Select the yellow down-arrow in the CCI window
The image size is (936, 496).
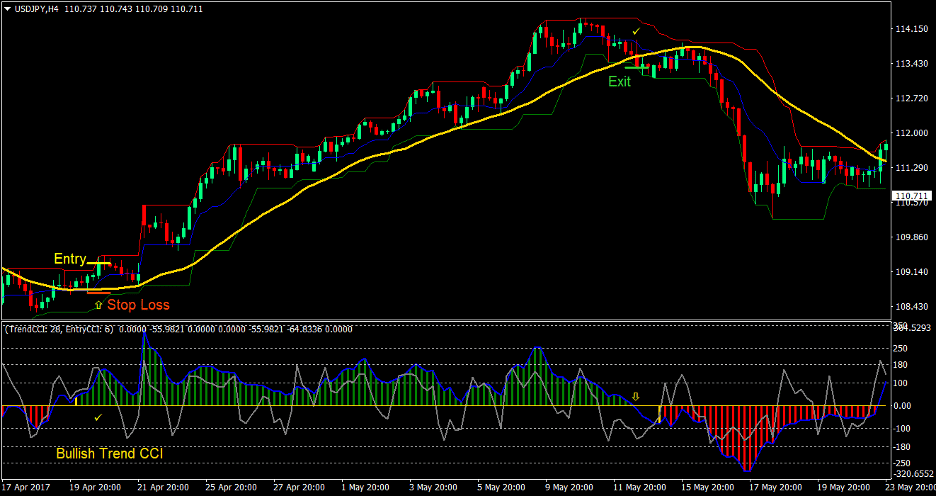(635, 396)
